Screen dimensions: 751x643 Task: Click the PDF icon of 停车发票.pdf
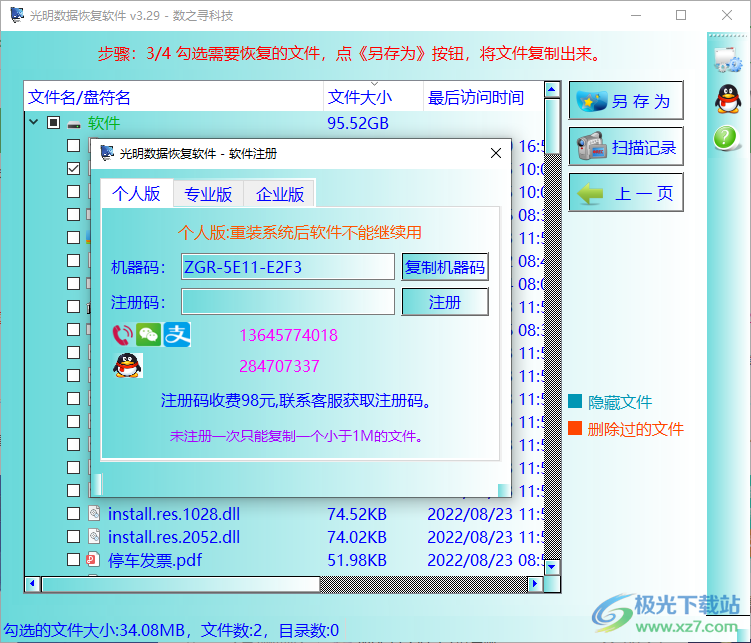click(92, 559)
